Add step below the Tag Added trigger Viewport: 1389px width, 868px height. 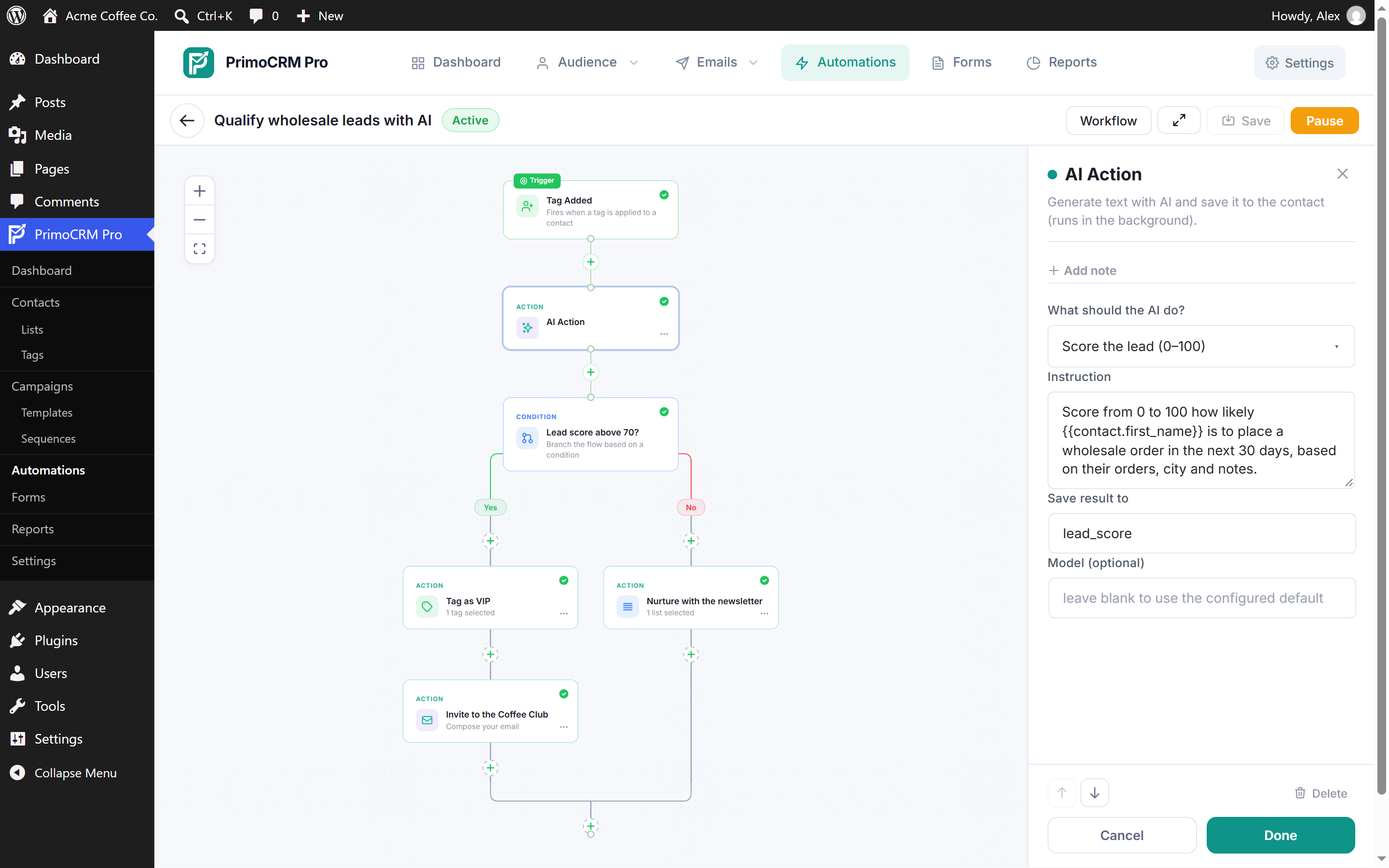[x=590, y=262]
